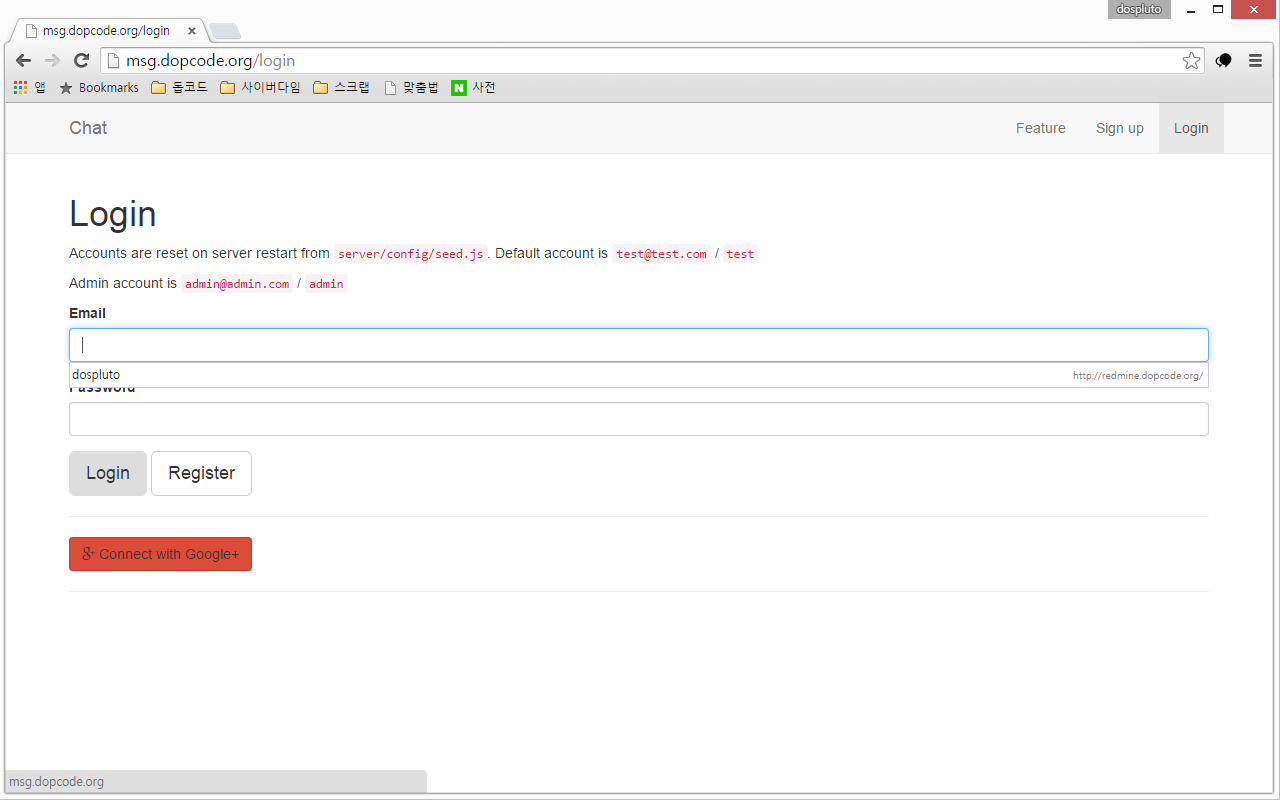Viewport: 1280px width, 800px height.
Task: Click the test@test.com code text
Action: coord(661,254)
